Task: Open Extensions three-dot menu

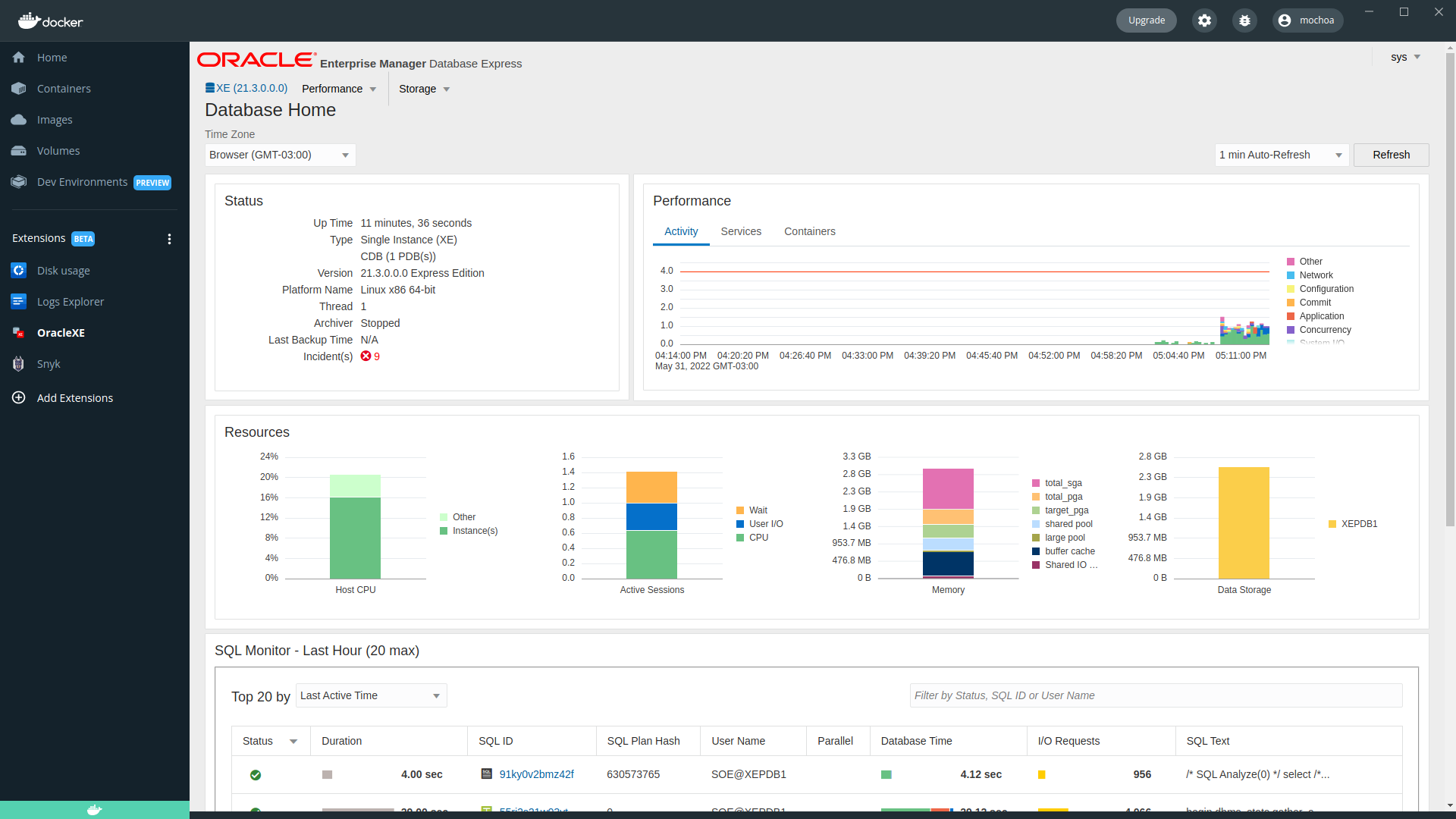Action: point(169,239)
